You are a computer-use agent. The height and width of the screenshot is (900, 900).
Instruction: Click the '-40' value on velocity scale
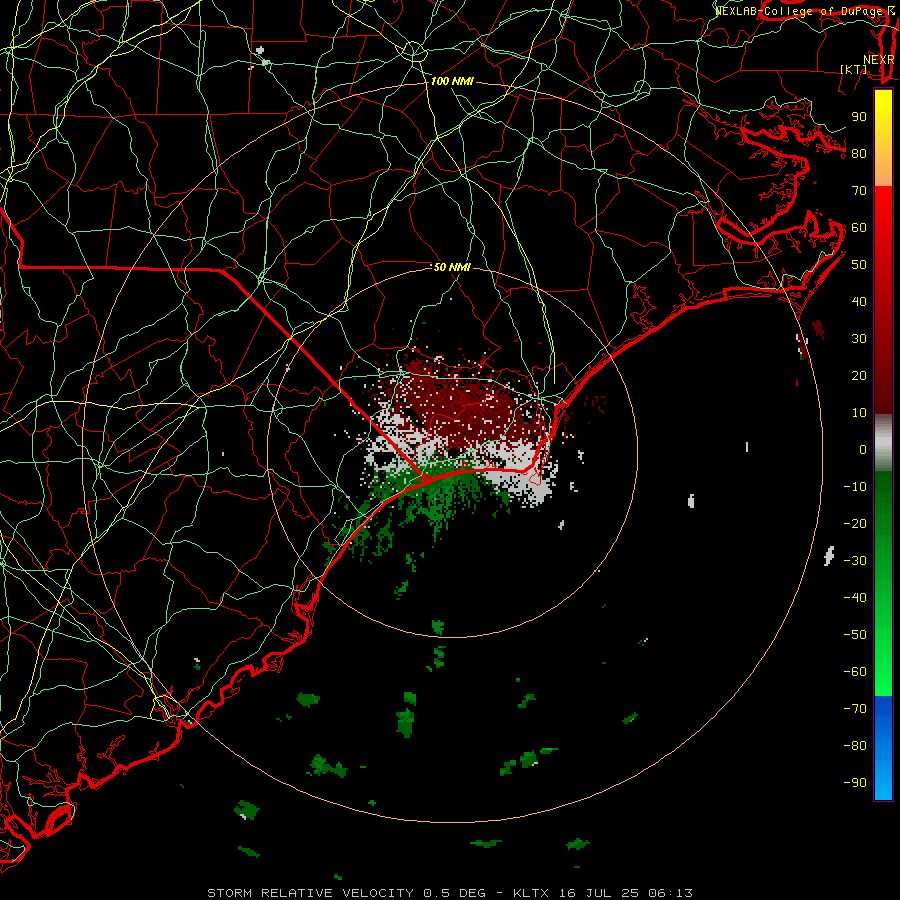(x=855, y=598)
